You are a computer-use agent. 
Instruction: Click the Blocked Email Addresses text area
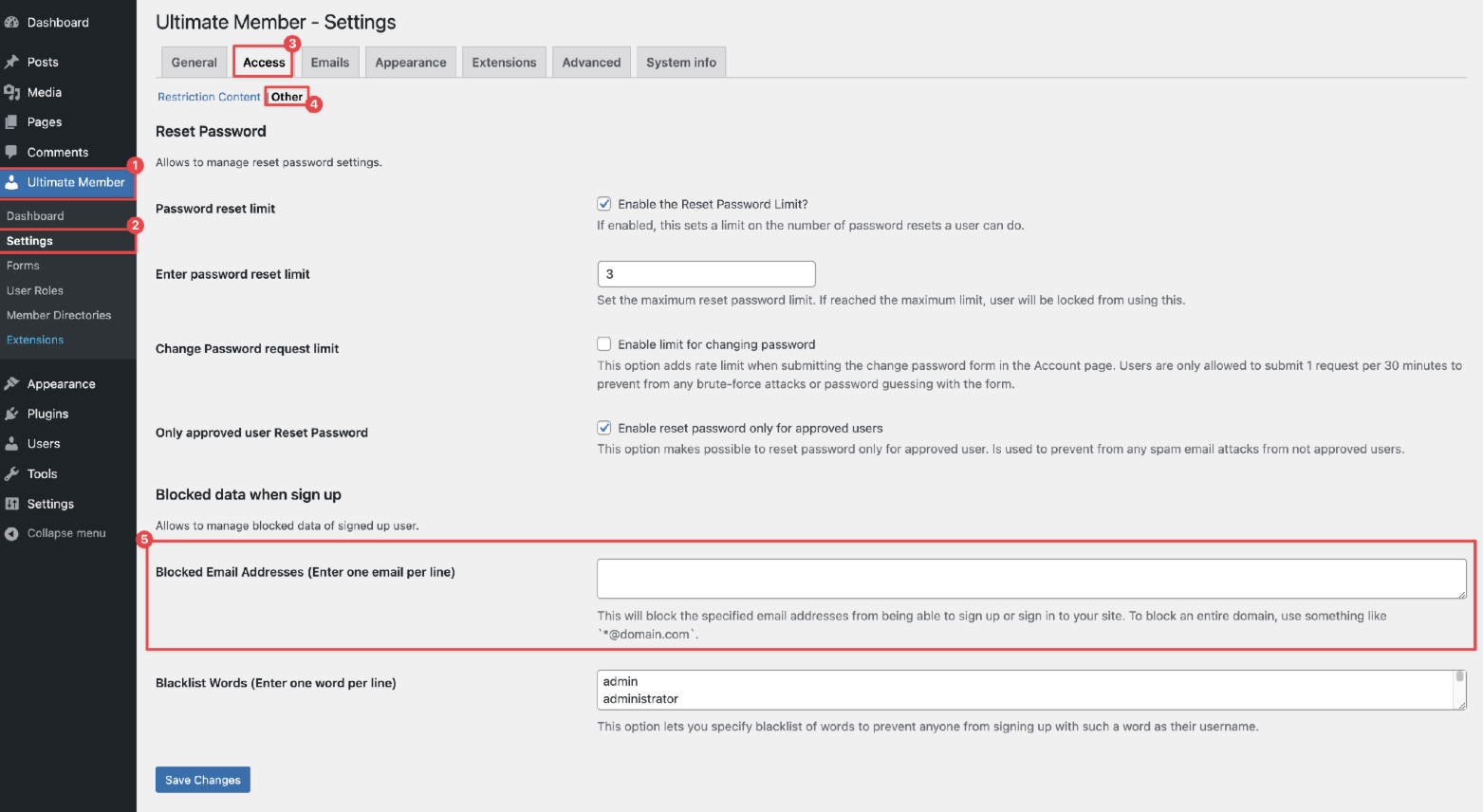coord(1030,579)
